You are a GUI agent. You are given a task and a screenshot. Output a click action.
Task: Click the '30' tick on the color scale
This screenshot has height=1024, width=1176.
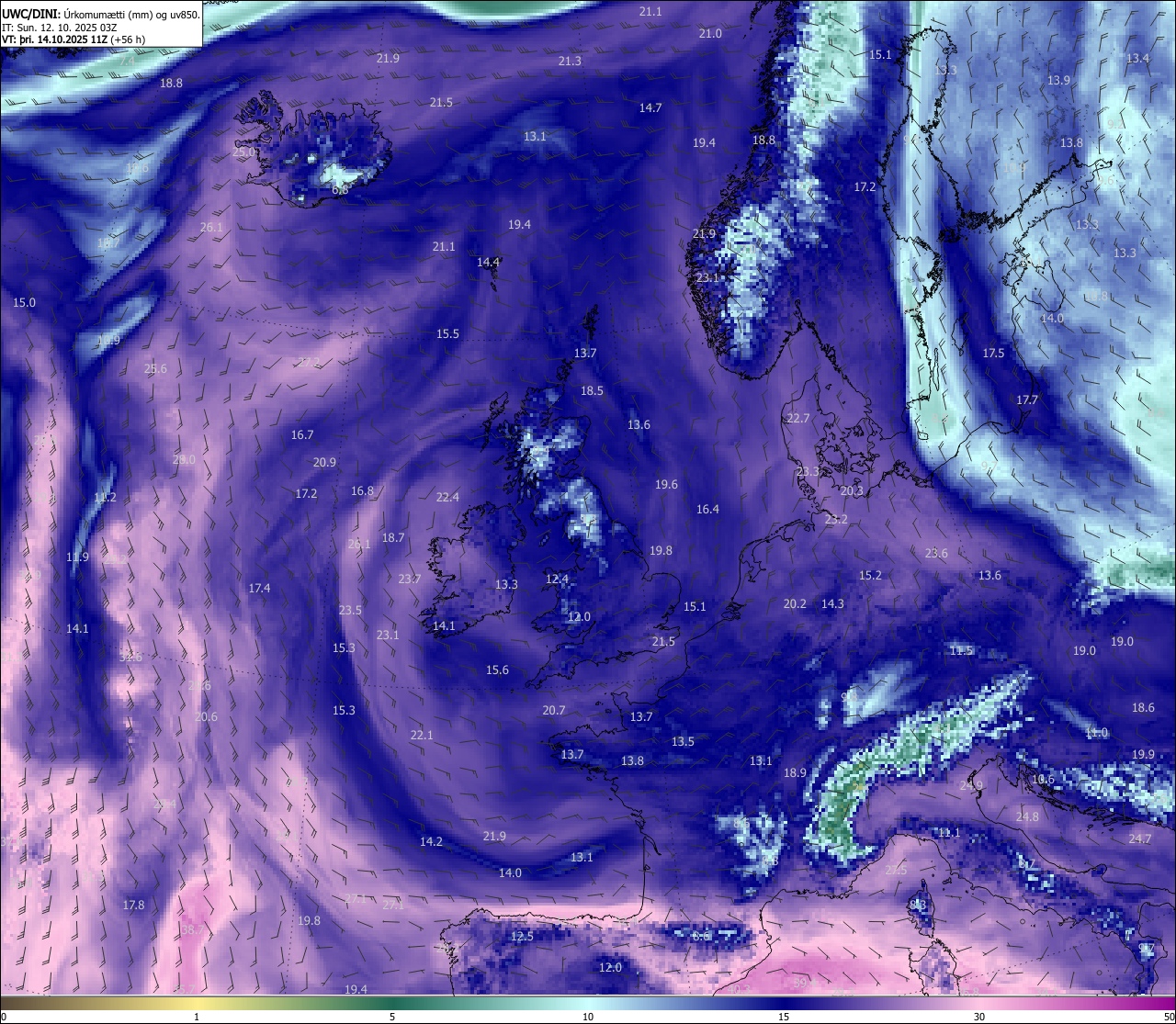[979, 1017]
